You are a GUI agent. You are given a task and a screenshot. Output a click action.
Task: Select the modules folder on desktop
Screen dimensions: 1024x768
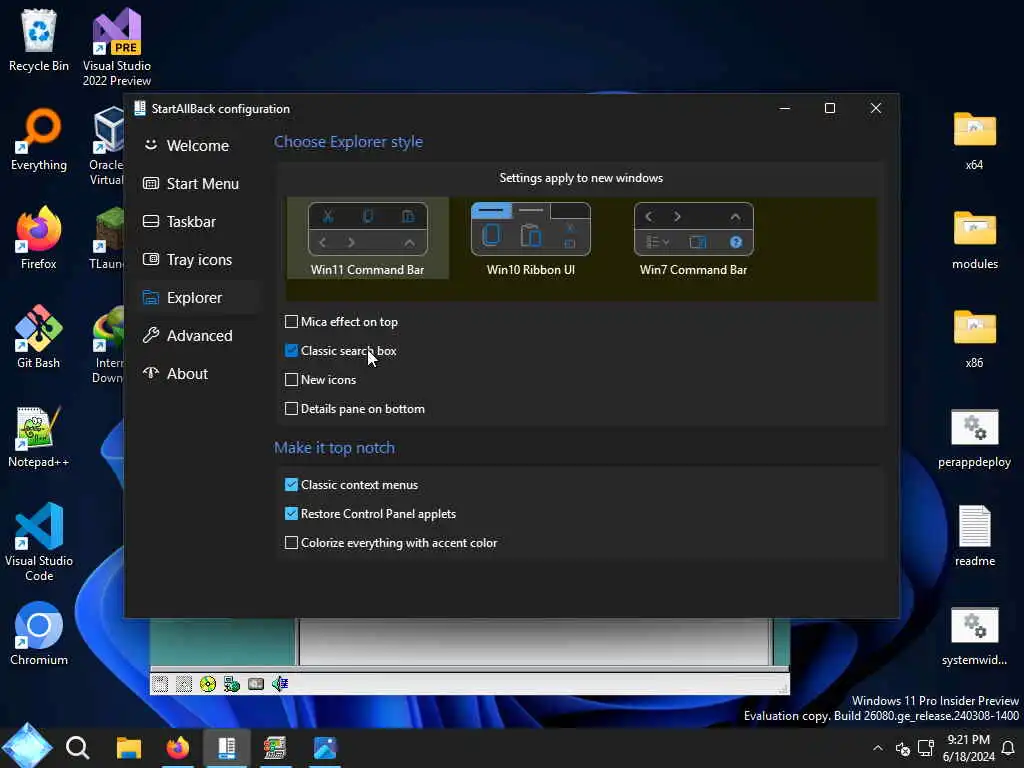974,238
